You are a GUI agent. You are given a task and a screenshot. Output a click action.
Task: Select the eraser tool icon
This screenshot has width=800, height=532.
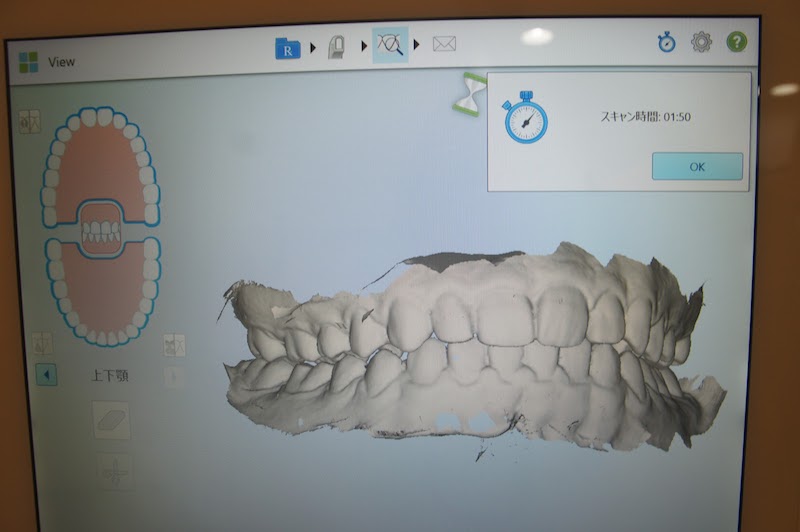(111, 420)
